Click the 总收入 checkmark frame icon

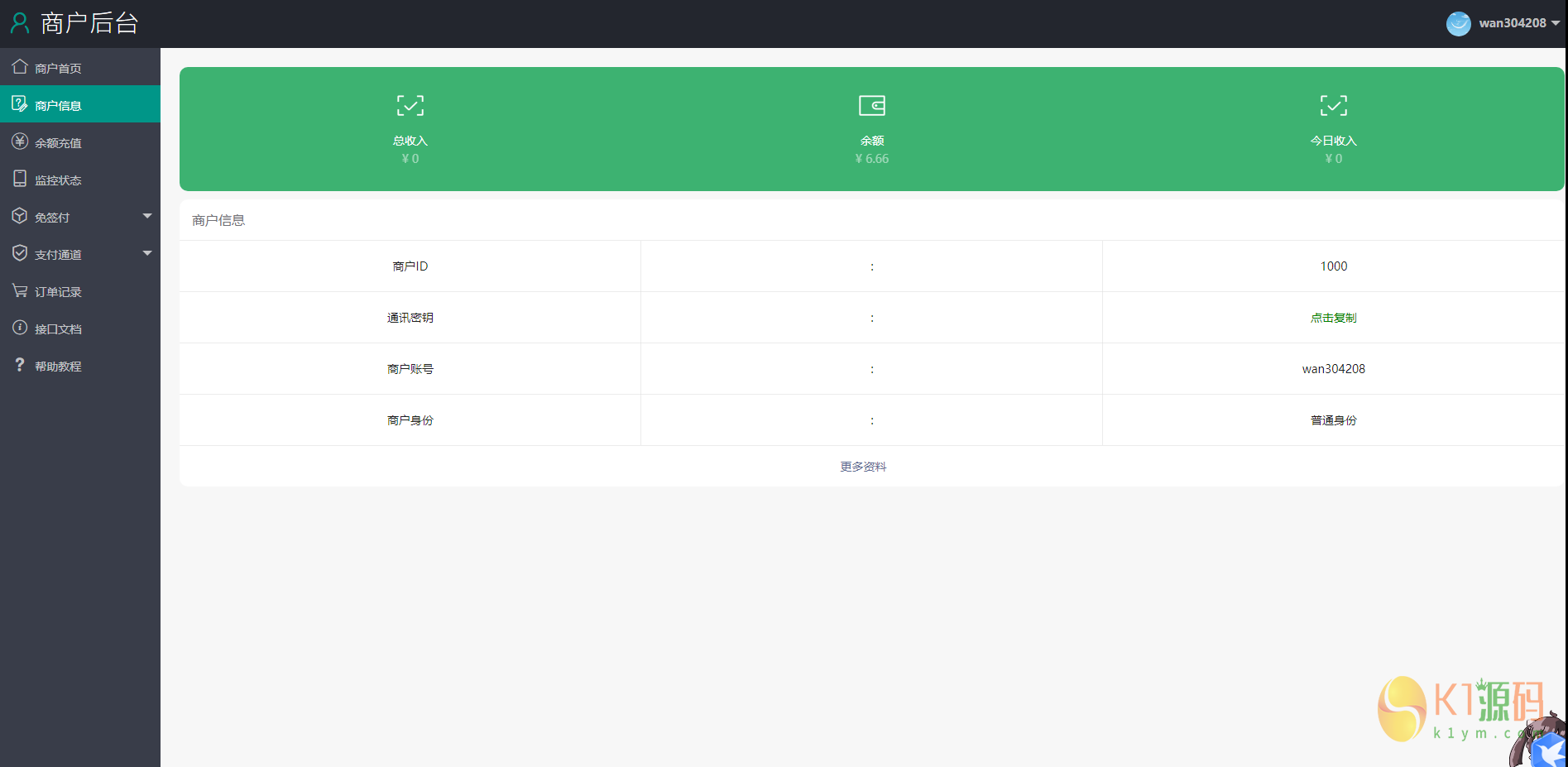click(410, 105)
